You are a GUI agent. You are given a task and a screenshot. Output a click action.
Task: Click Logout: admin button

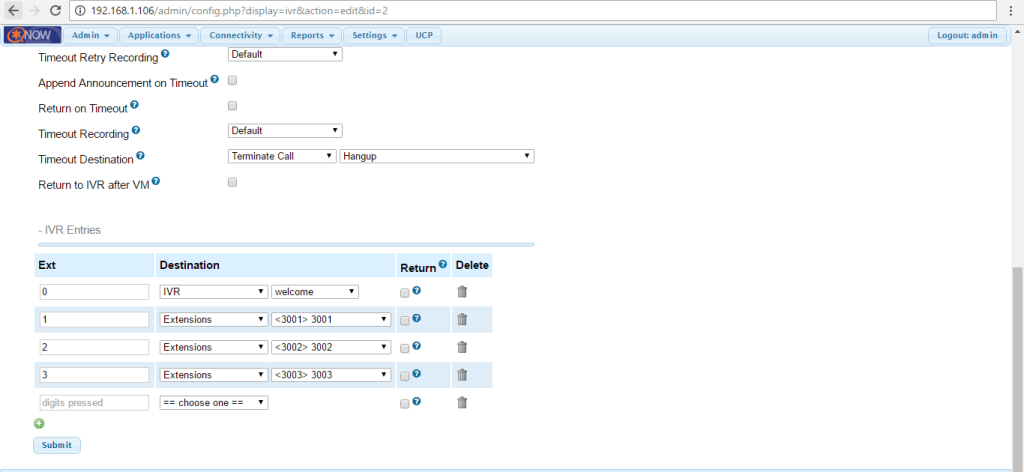click(x=967, y=35)
